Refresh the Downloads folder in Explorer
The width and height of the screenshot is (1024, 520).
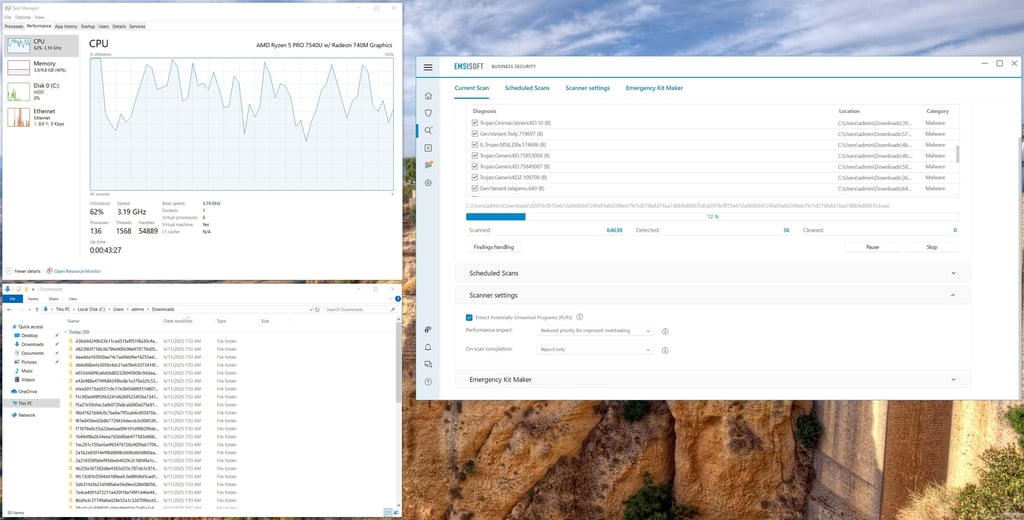point(317,310)
